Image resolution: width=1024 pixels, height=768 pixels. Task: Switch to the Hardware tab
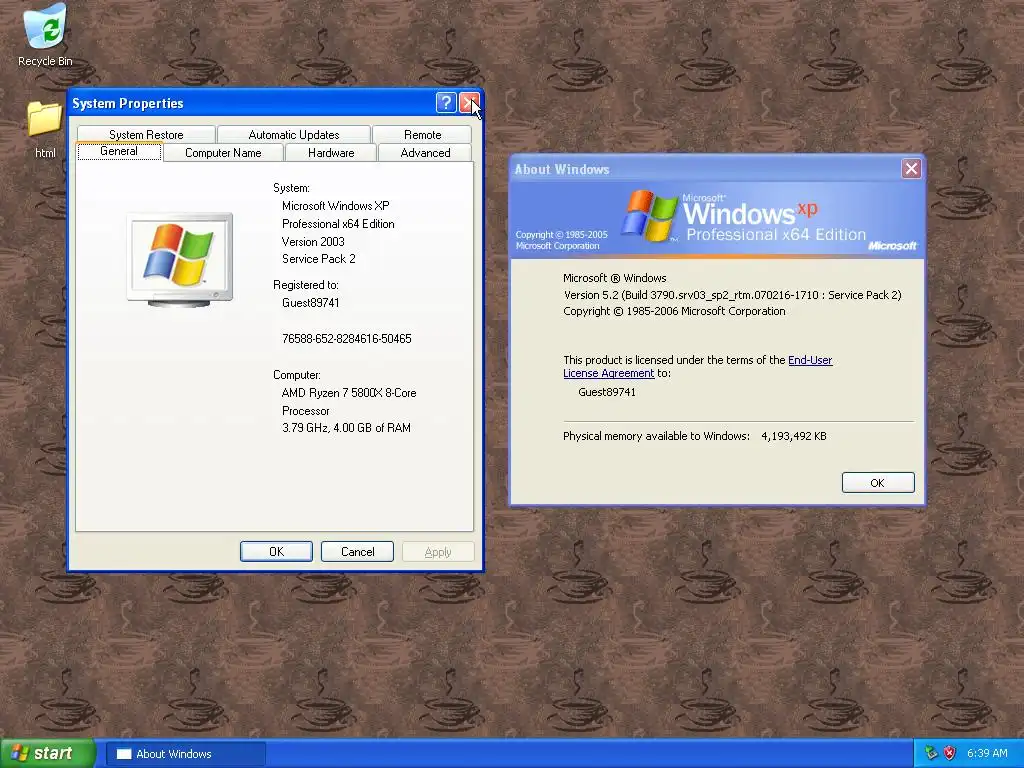point(331,152)
